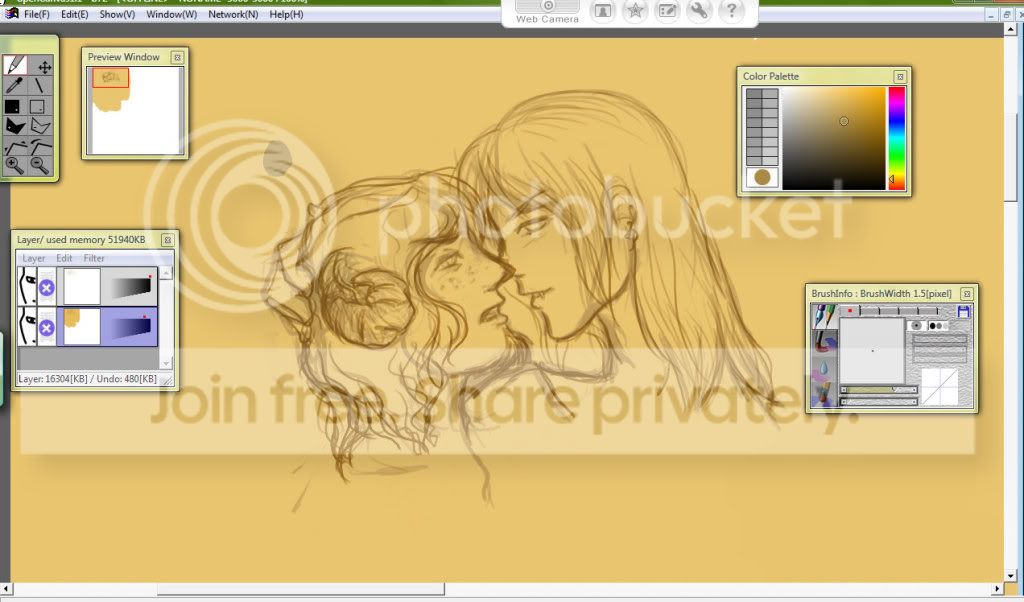Click the zoom out magnifier tool
This screenshot has width=1024, height=602.
(x=40, y=165)
